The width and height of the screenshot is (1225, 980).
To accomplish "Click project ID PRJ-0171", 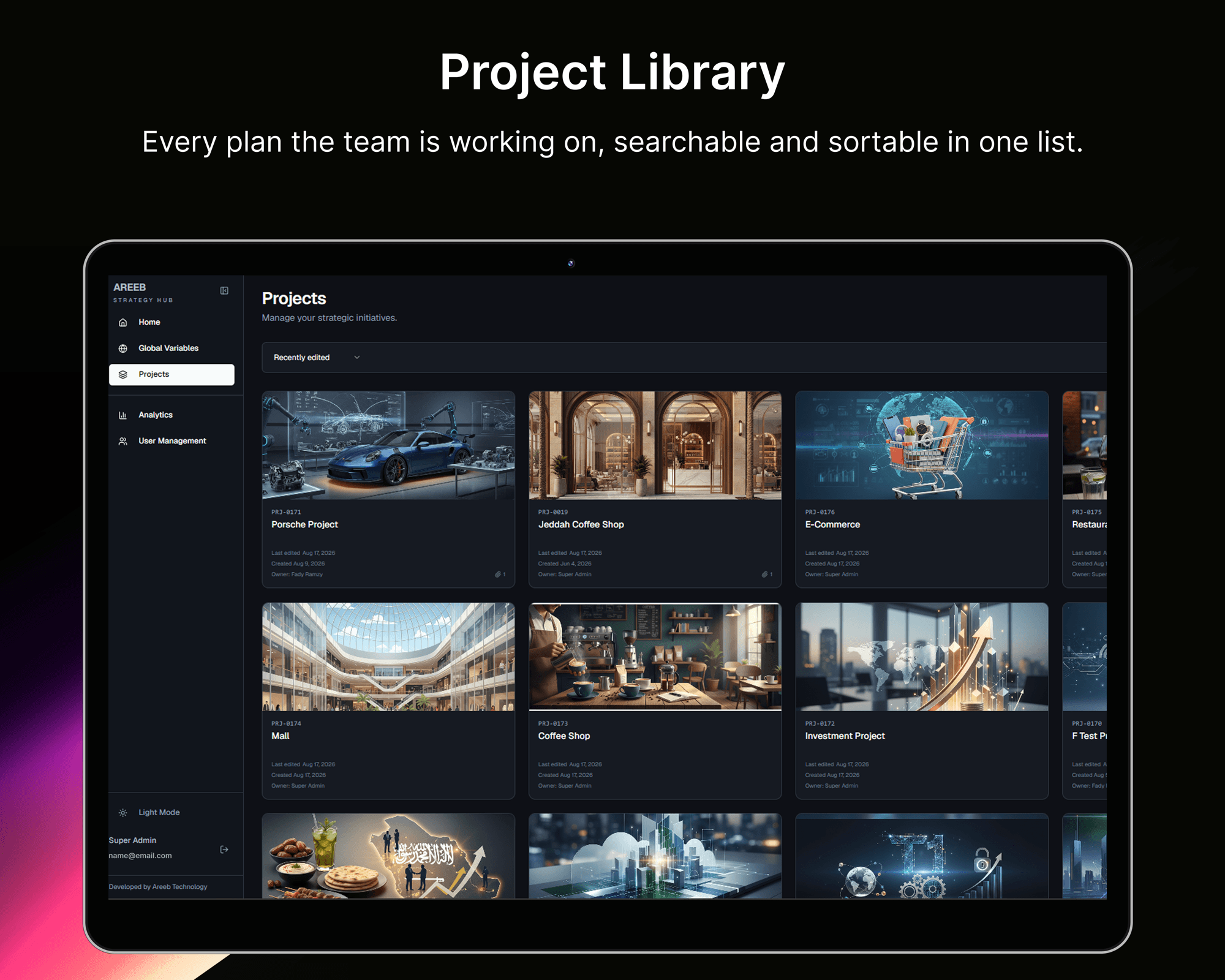I will pos(286,512).
